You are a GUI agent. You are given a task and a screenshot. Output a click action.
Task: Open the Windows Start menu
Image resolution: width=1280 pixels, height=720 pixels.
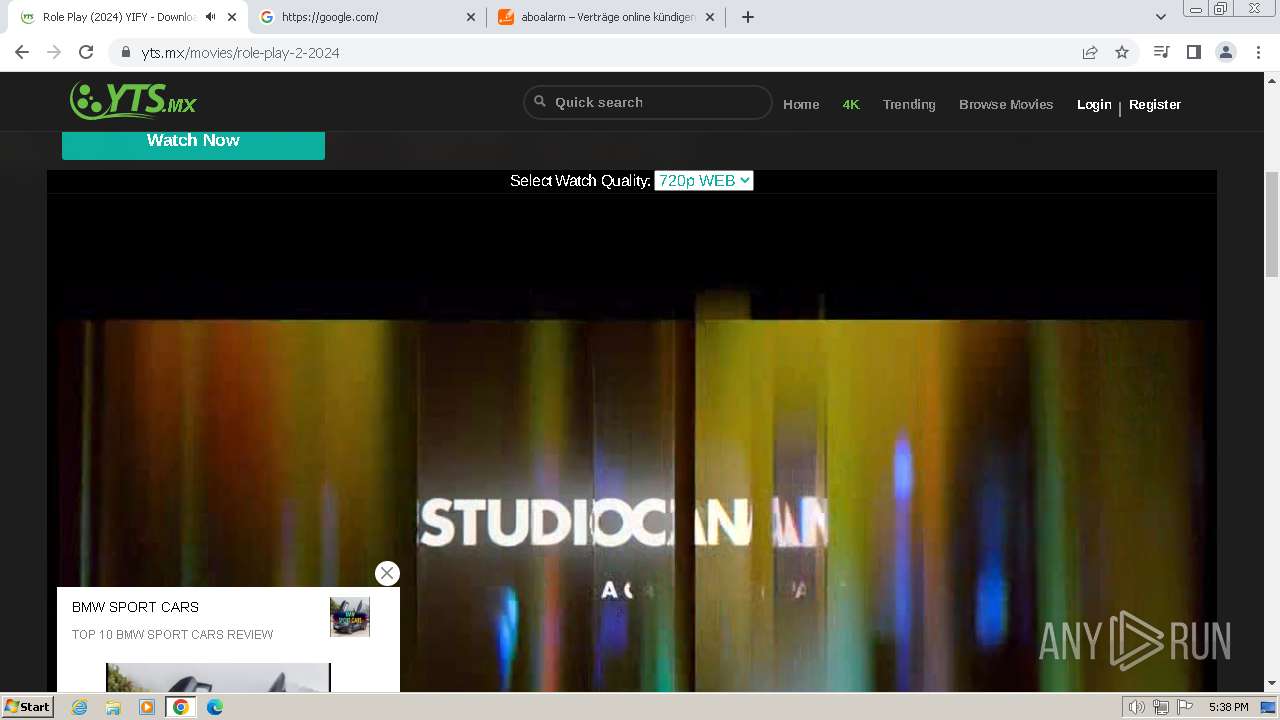click(x=28, y=706)
